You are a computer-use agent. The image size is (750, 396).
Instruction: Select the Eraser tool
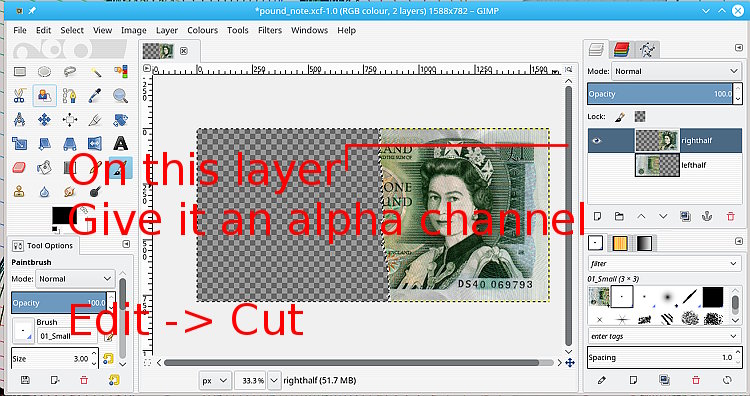click(19, 167)
